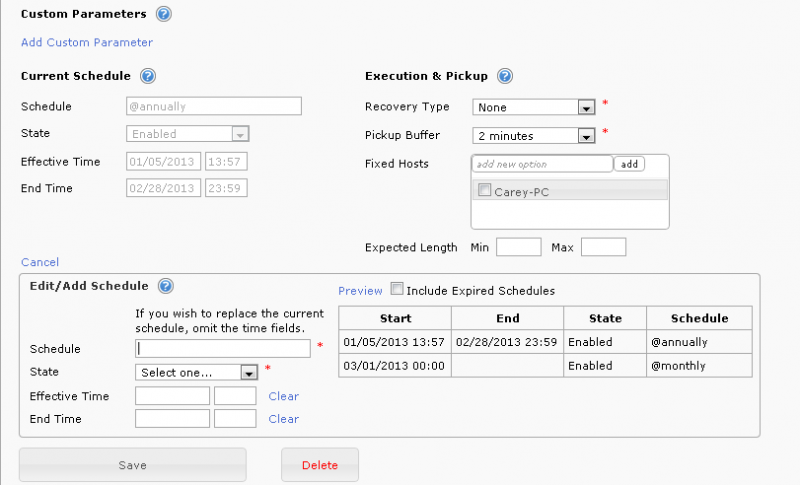Click the Save button
The height and width of the screenshot is (485, 800).
tap(133, 465)
